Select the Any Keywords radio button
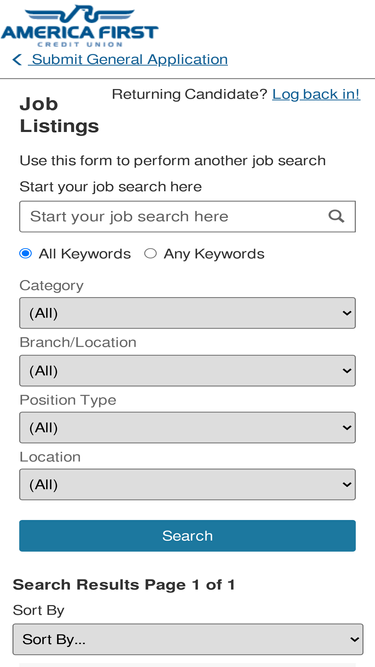The height and width of the screenshot is (667, 375). [x=150, y=254]
